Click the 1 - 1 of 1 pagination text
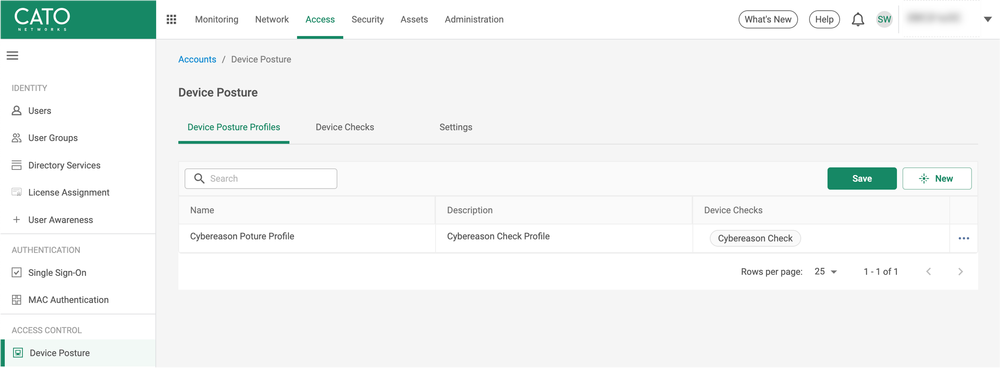Screen dimensions: 1000x368 tap(881, 272)
